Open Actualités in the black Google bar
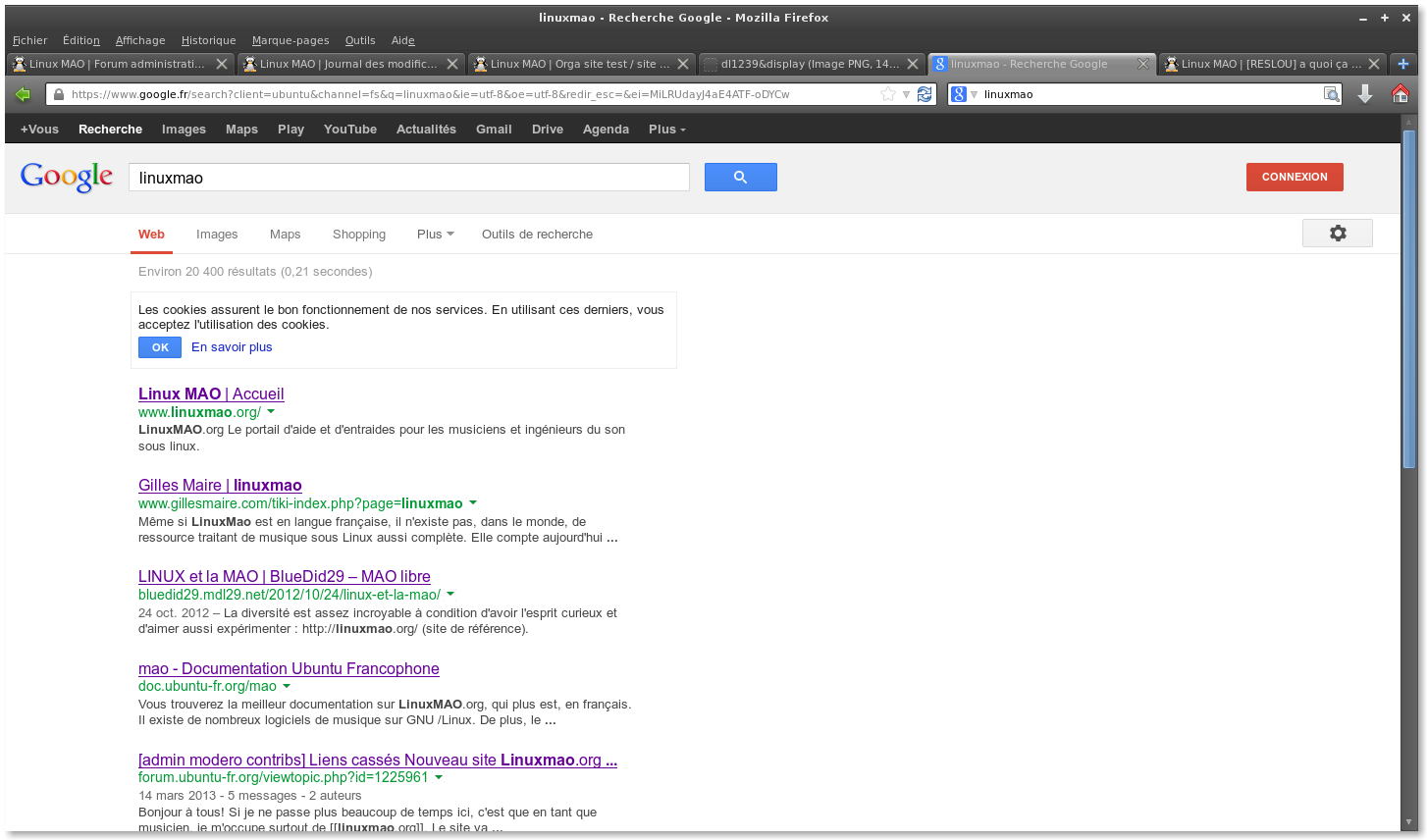The width and height of the screenshot is (1427, 840). point(426,130)
